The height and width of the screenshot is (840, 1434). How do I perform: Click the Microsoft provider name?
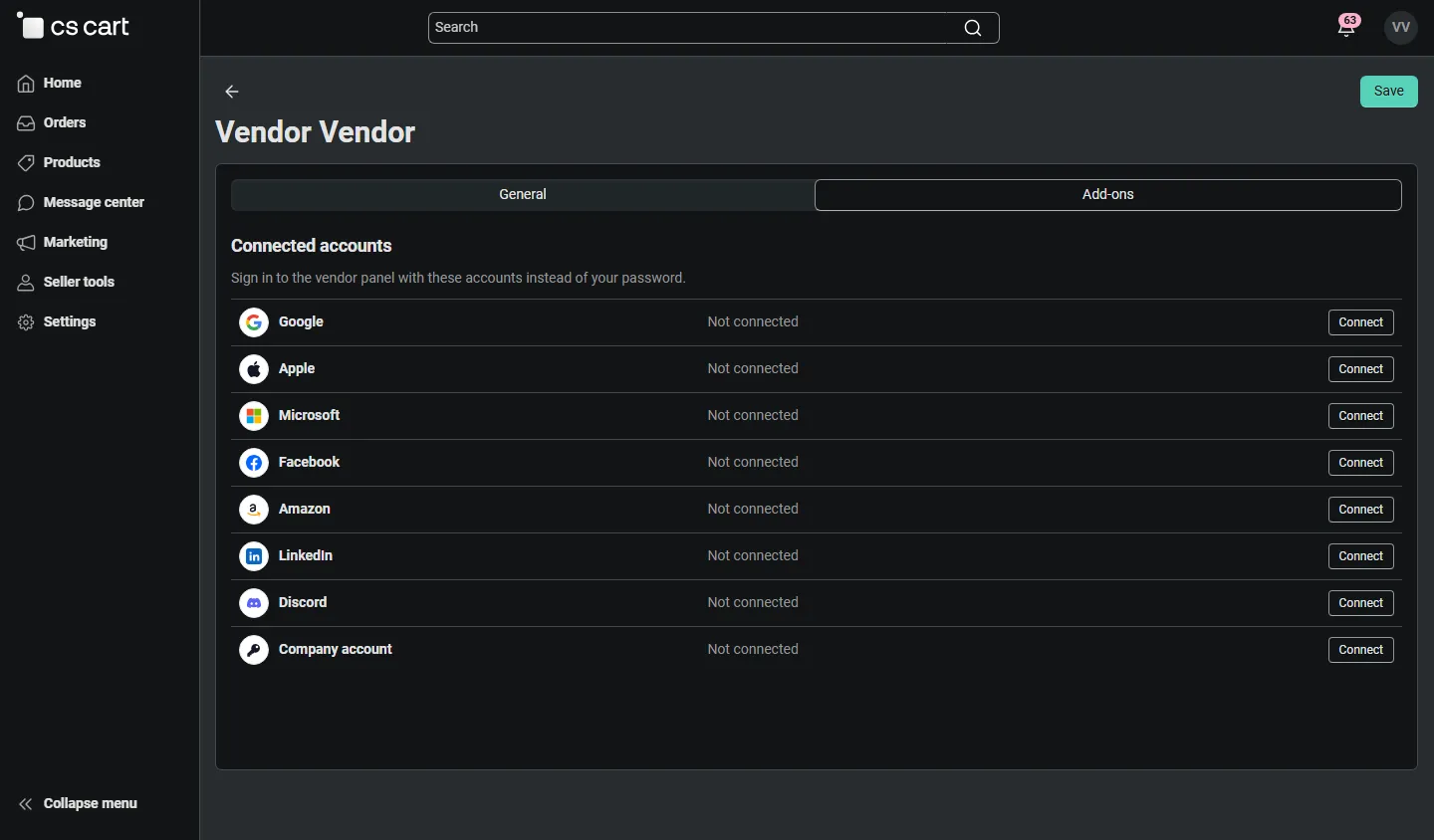[x=310, y=416]
